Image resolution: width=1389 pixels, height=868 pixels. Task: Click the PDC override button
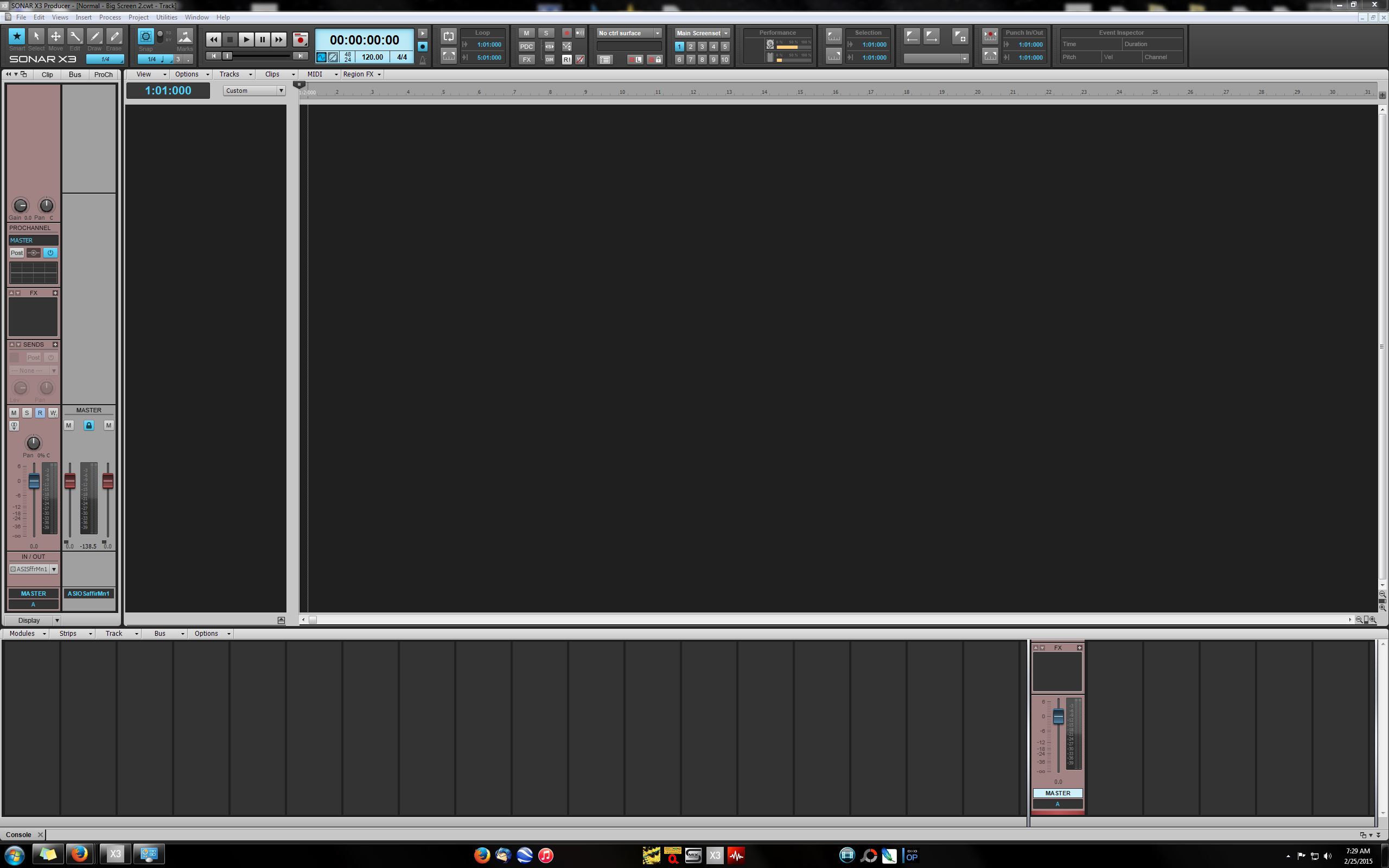pyautogui.click(x=526, y=47)
